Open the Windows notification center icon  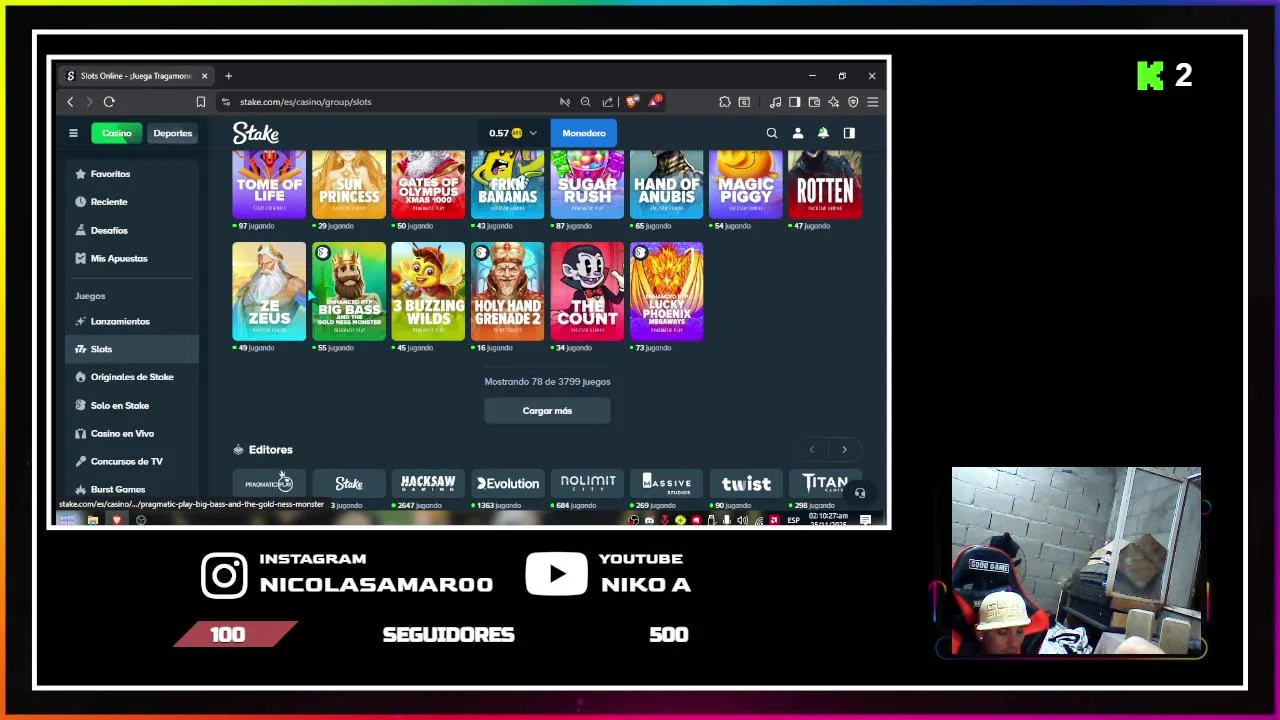pos(865,520)
